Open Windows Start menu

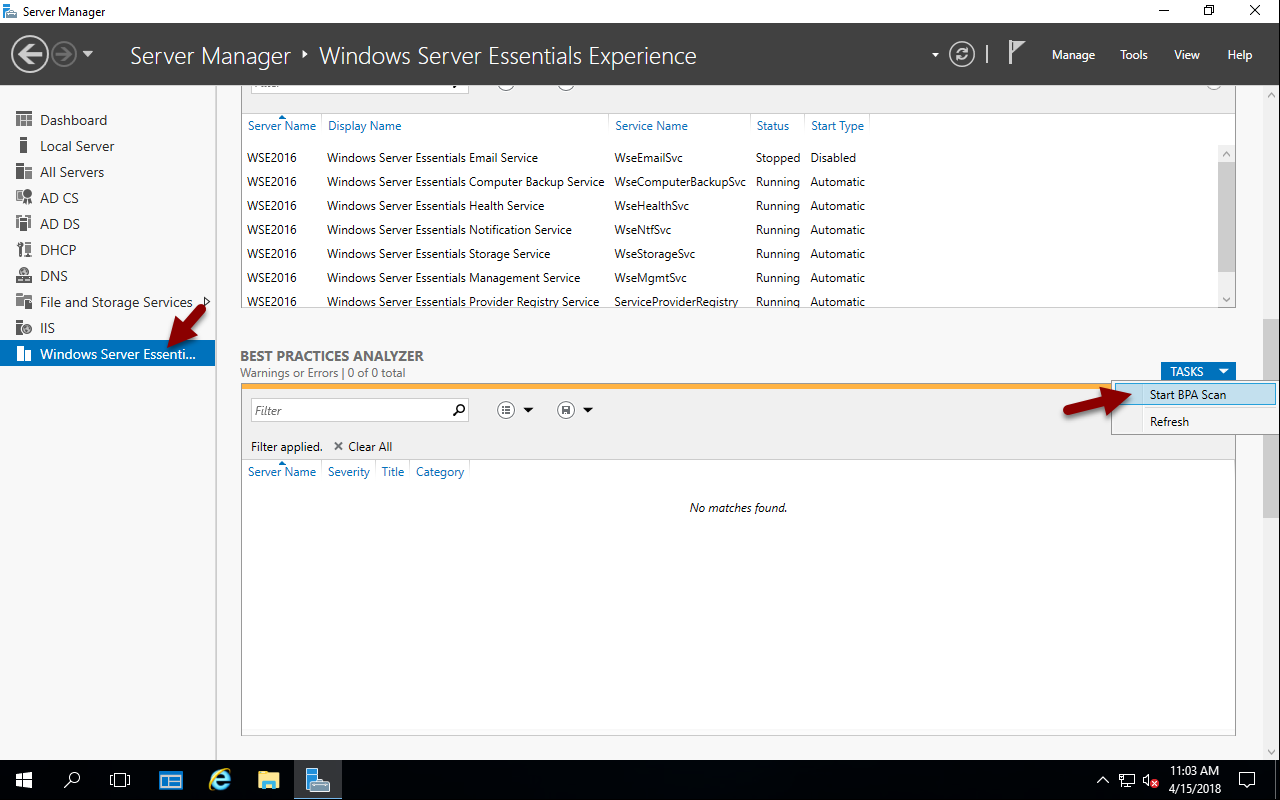(24, 780)
